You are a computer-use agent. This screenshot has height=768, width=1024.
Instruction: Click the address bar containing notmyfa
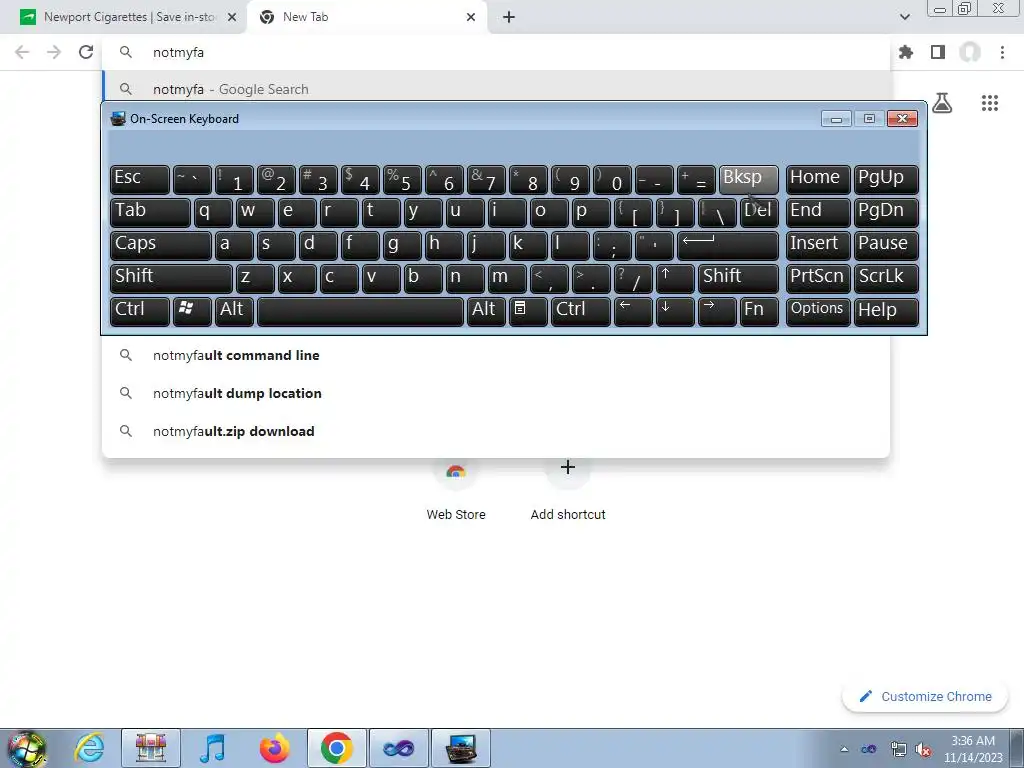[496, 52]
